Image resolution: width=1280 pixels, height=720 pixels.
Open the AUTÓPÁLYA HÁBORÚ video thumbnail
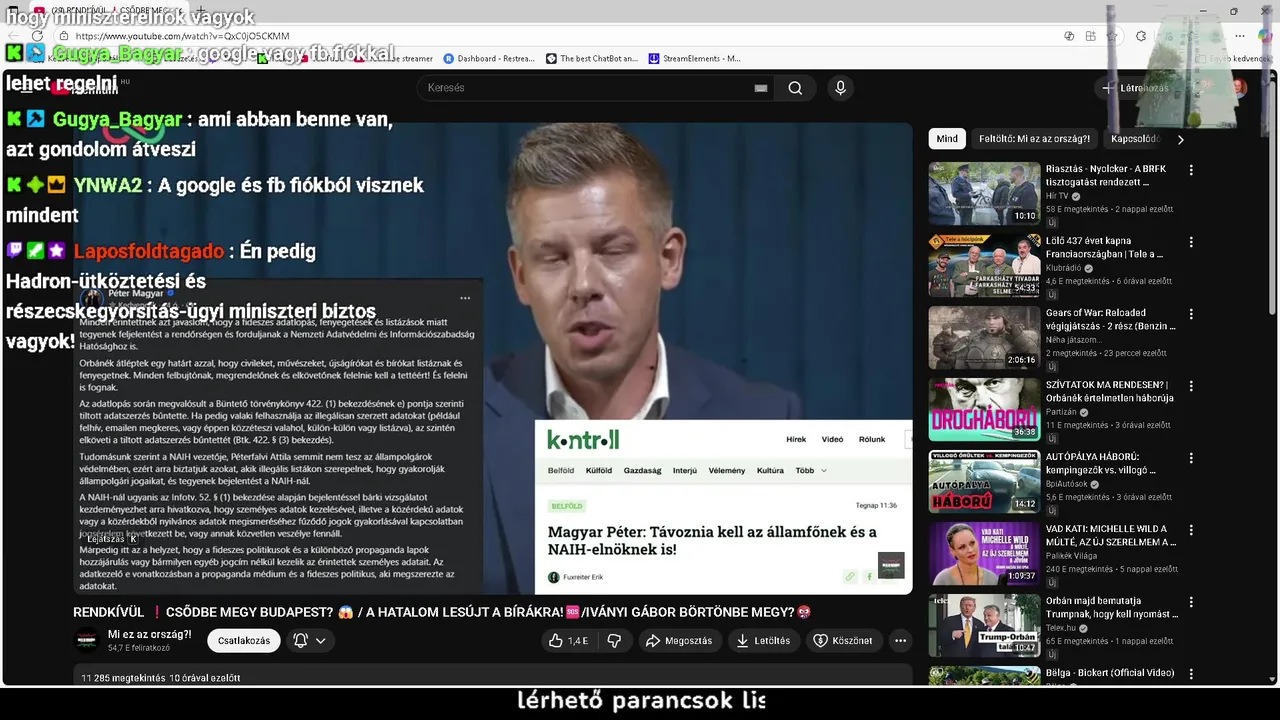984,482
